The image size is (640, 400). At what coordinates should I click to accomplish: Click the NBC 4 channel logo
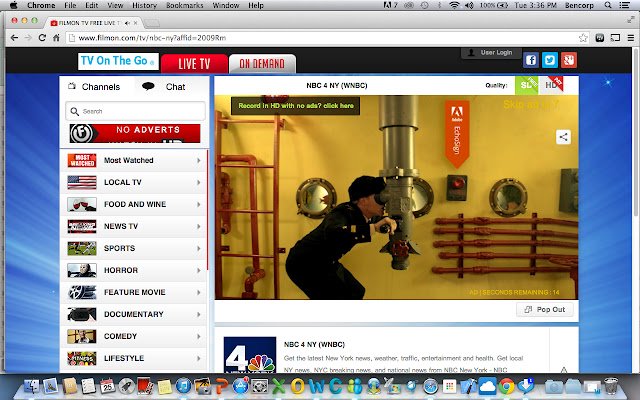coord(250,354)
